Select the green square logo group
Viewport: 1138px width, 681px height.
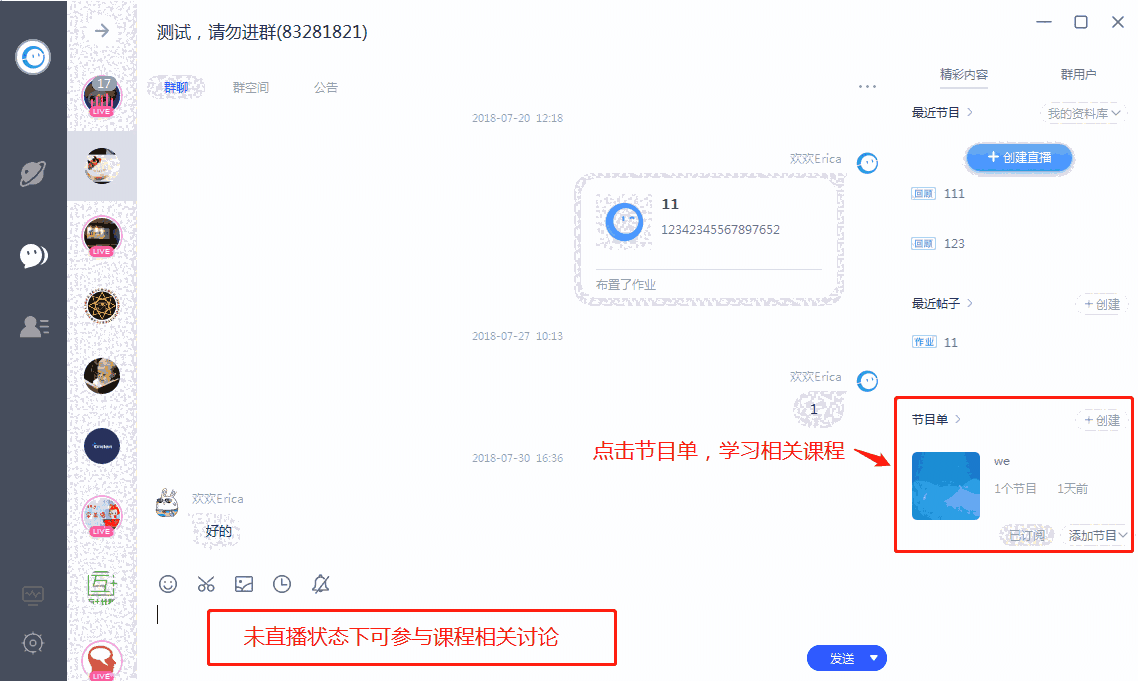point(102,587)
